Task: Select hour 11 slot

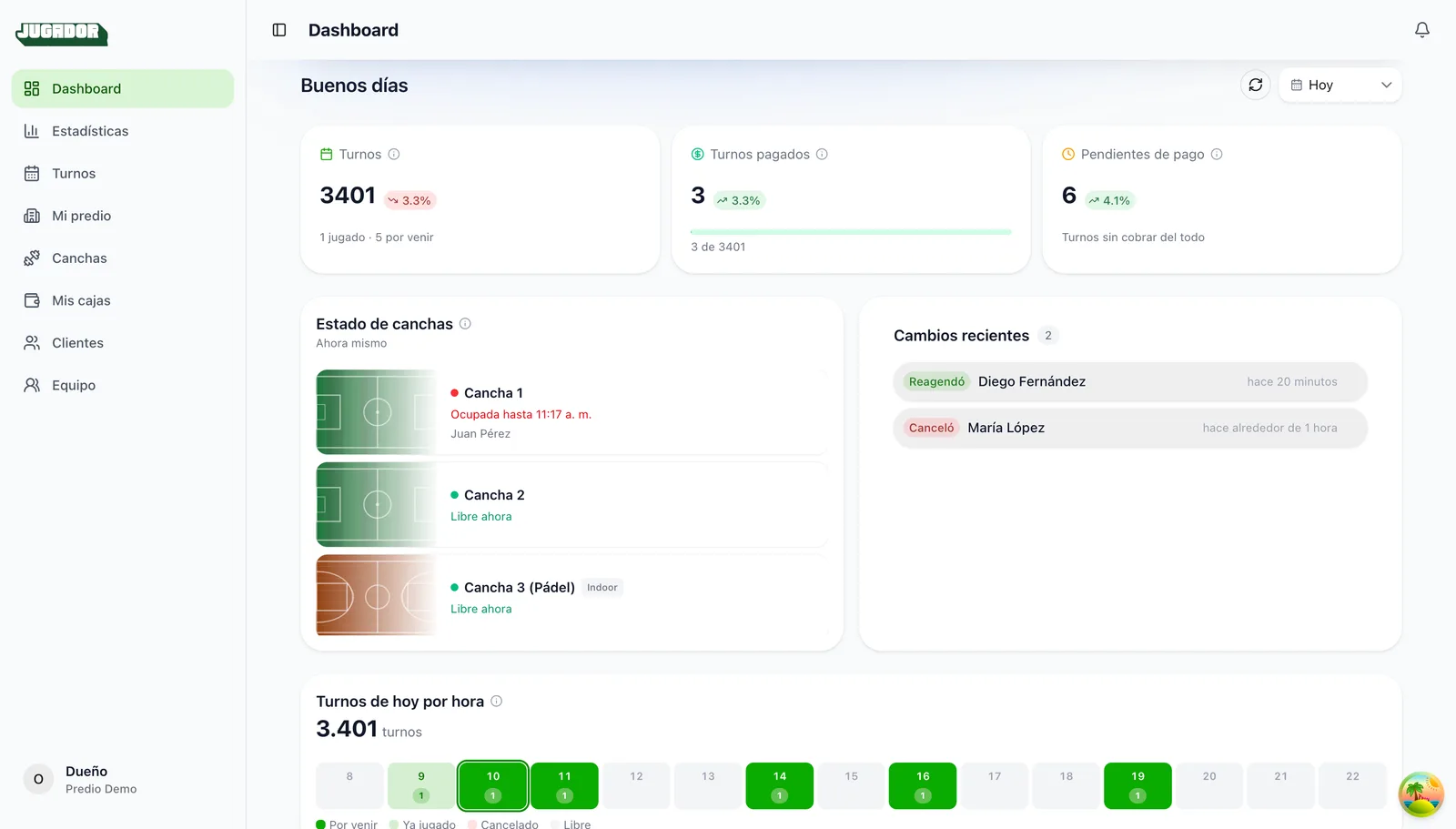Action: [564, 785]
